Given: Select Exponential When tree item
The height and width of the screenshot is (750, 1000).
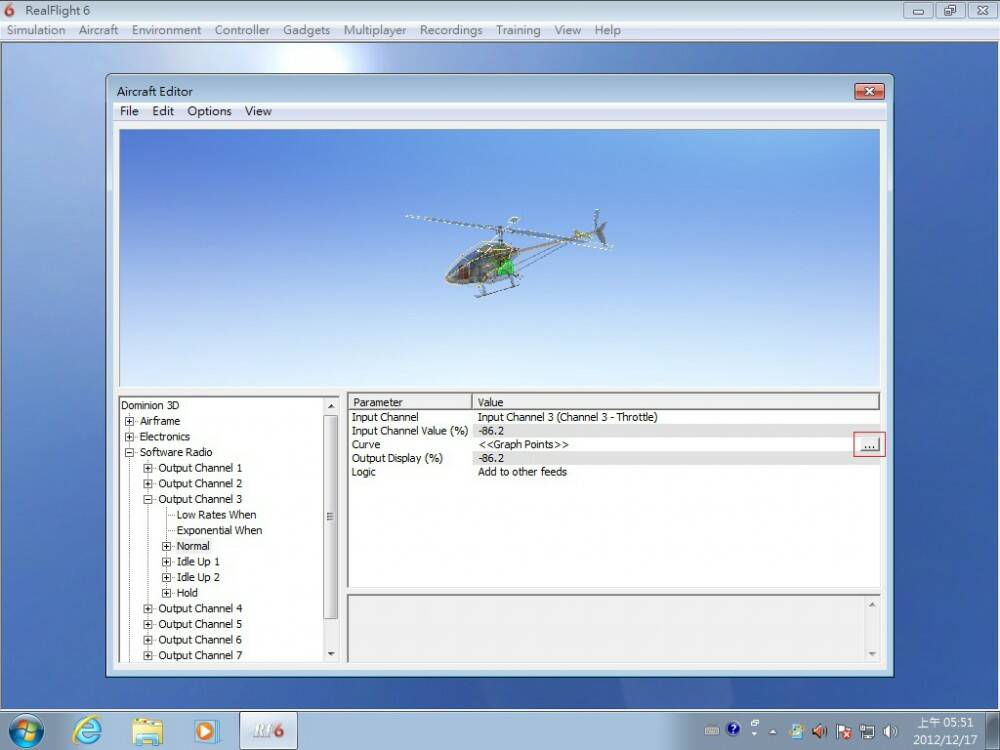Looking at the screenshot, I should 219,531.
